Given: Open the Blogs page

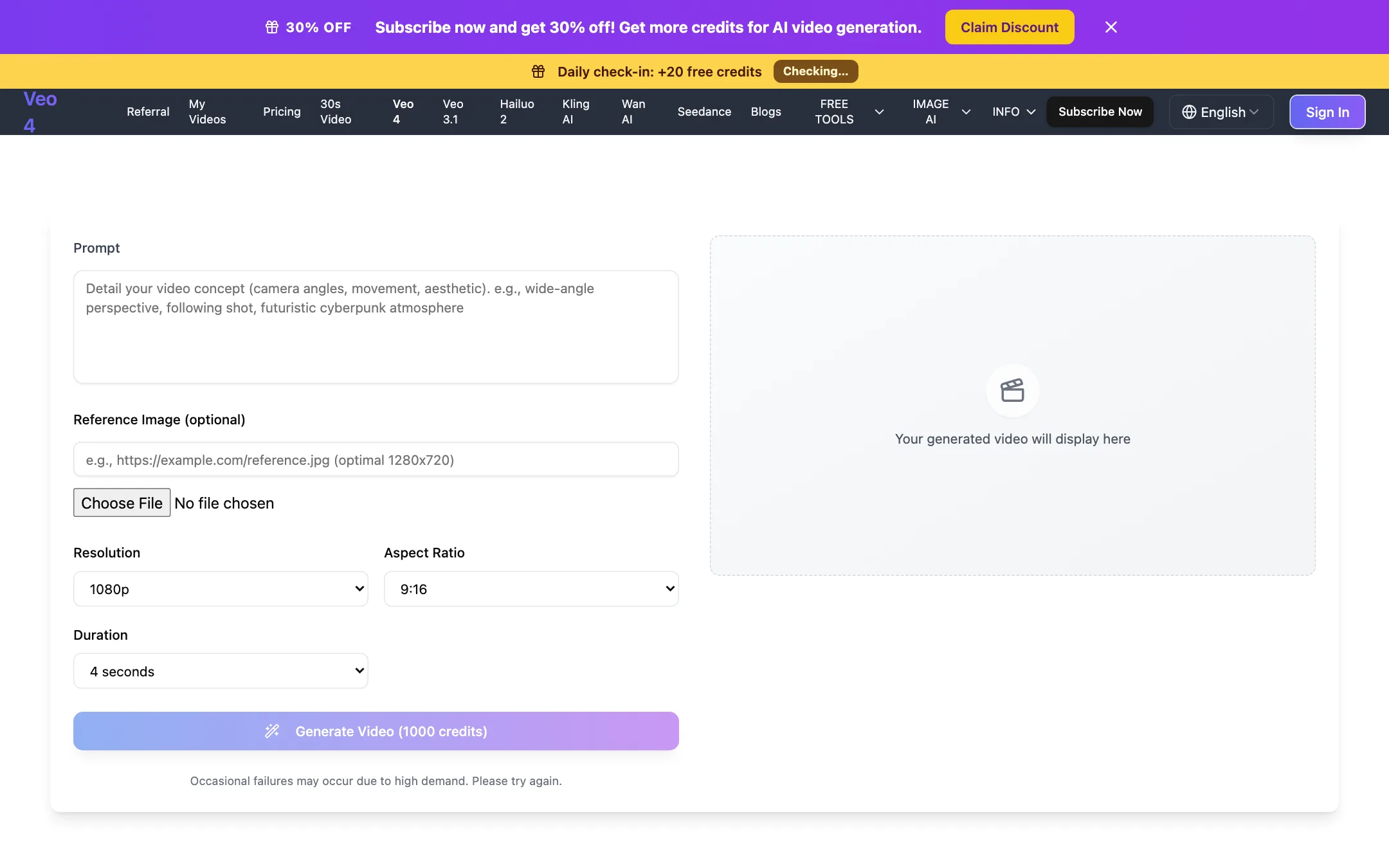Looking at the screenshot, I should [766, 112].
